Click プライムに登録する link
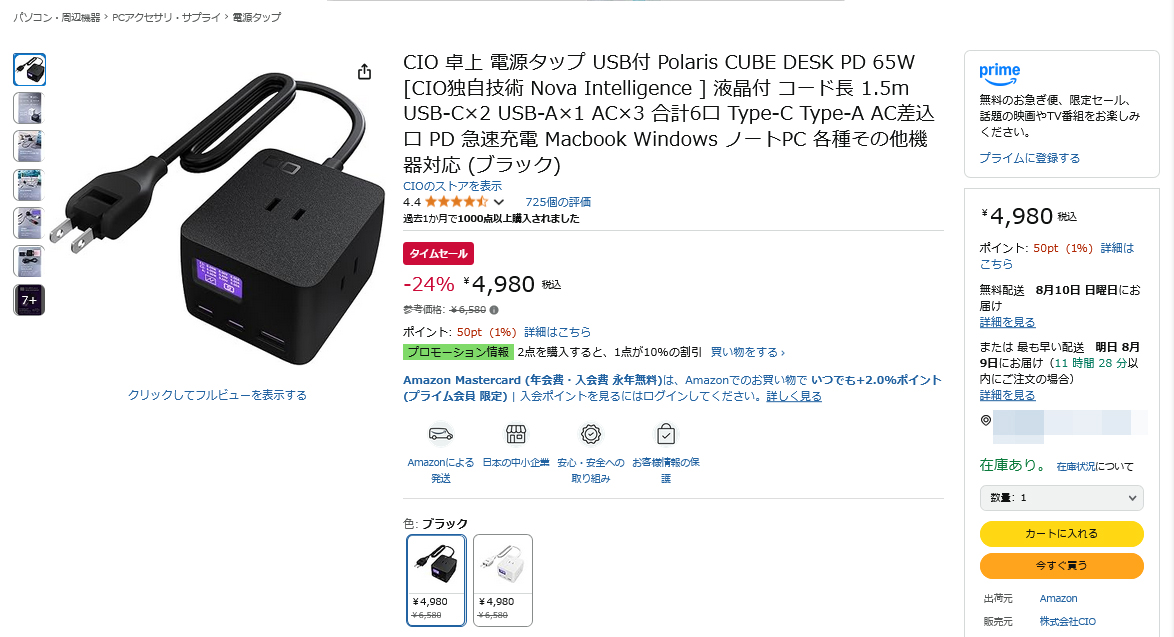Screen dimensions: 1174x637 pyautogui.click(x=1029, y=158)
